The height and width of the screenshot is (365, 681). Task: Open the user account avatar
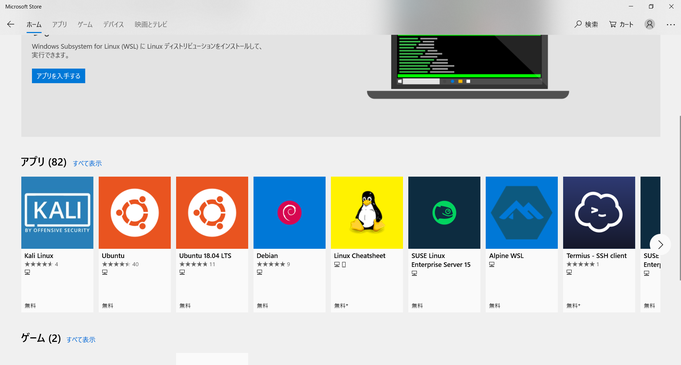pyautogui.click(x=649, y=24)
